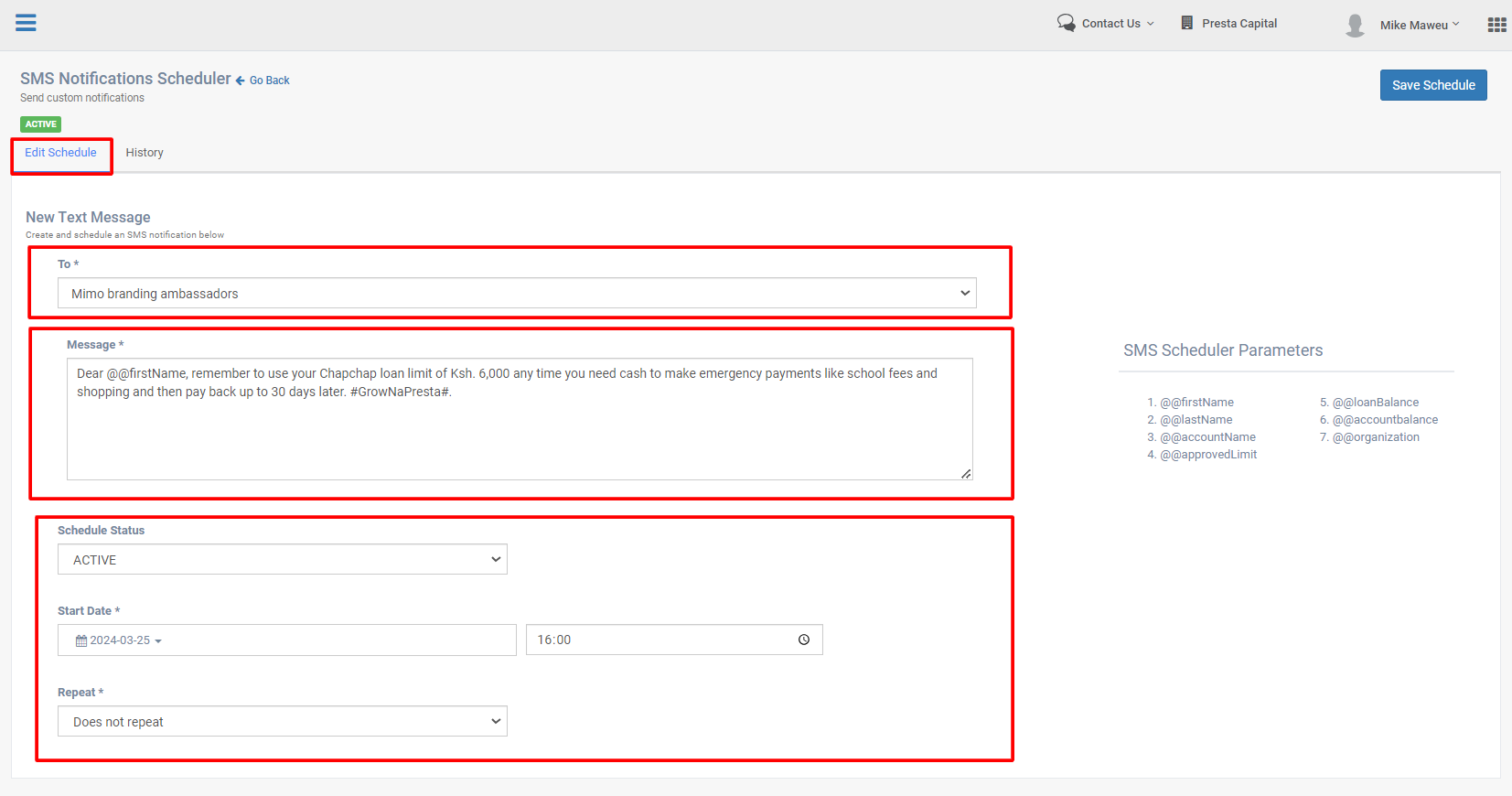The height and width of the screenshot is (796, 1512).
Task: Click the clock icon in time field
Action: [x=803, y=640]
